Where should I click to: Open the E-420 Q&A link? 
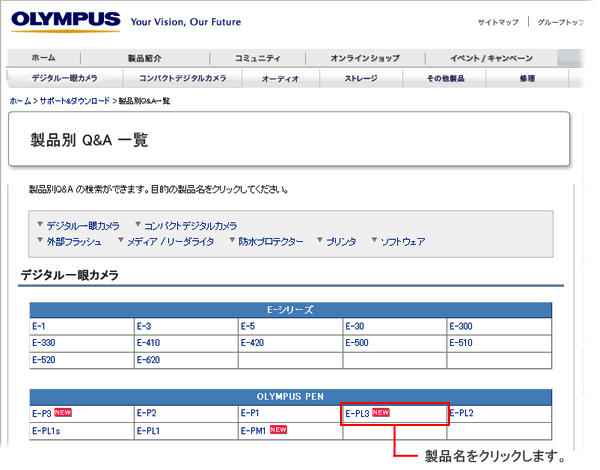tap(252, 343)
